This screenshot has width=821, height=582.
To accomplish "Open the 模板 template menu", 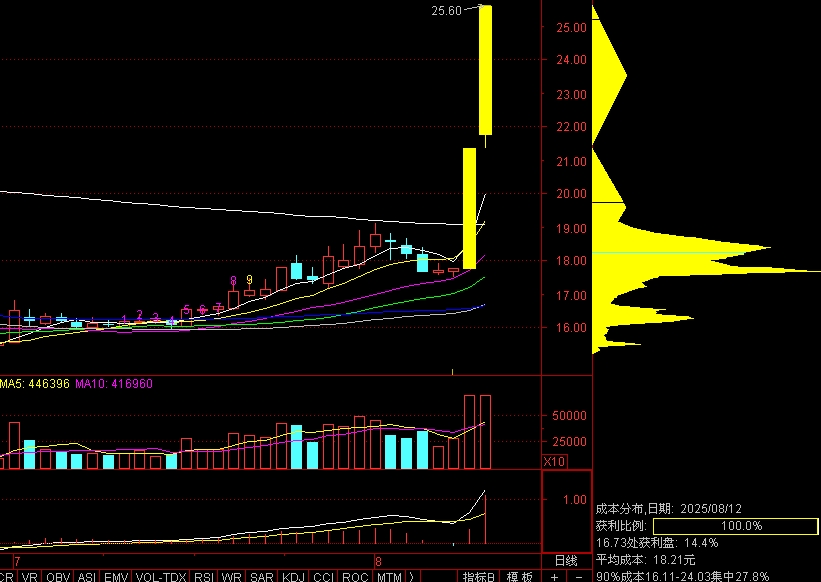I will pos(519,577).
